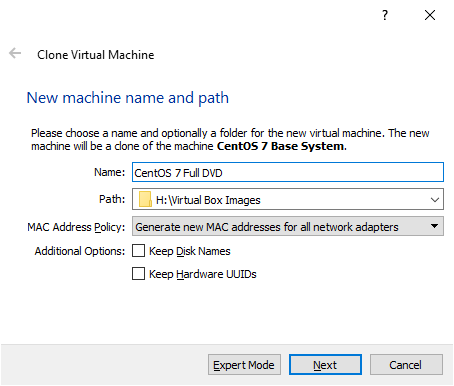Click the 'New machine name and path' heading
Image resolution: width=454 pixels, height=386 pixels.
pyautogui.click(x=128, y=98)
